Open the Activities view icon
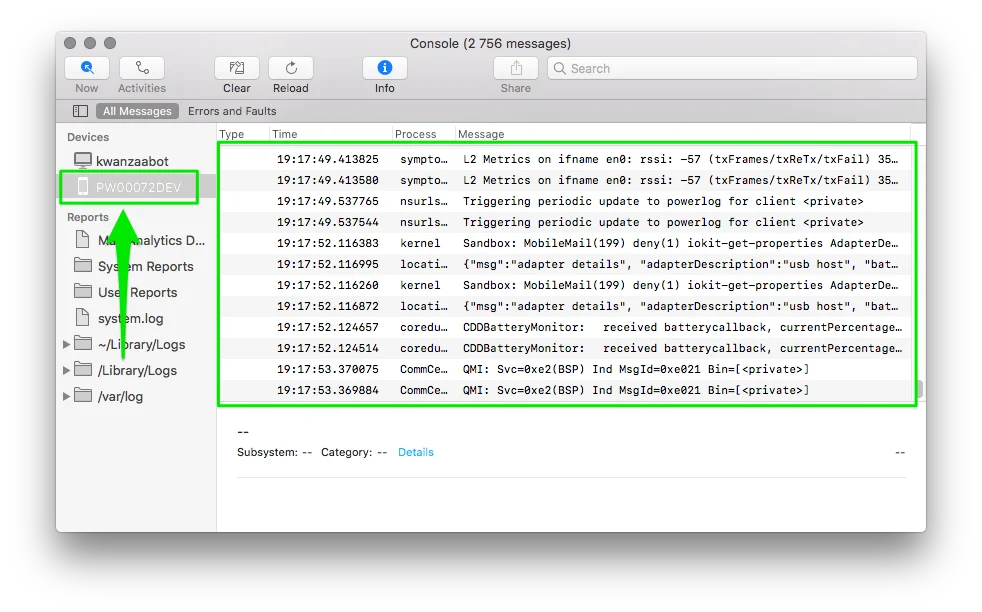Image resolution: width=982 pixels, height=612 pixels. click(x=141, y=68)
